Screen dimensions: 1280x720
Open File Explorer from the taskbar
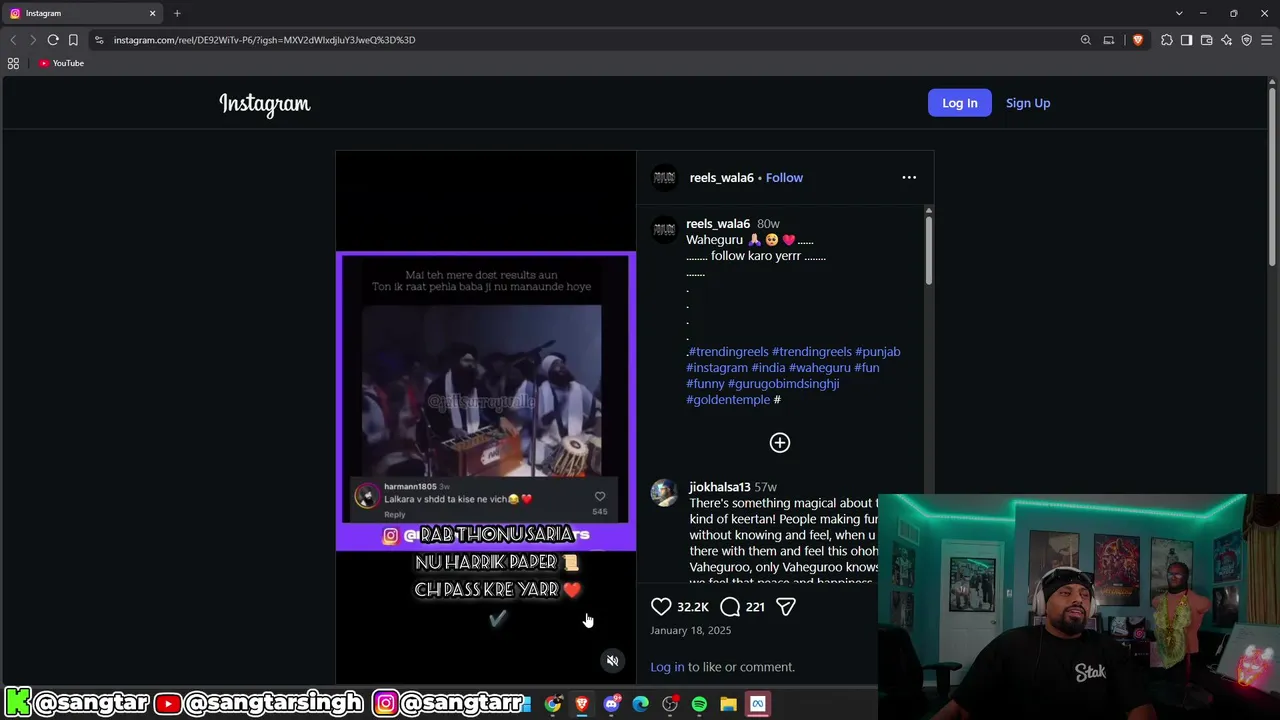[x=729, y=704]
